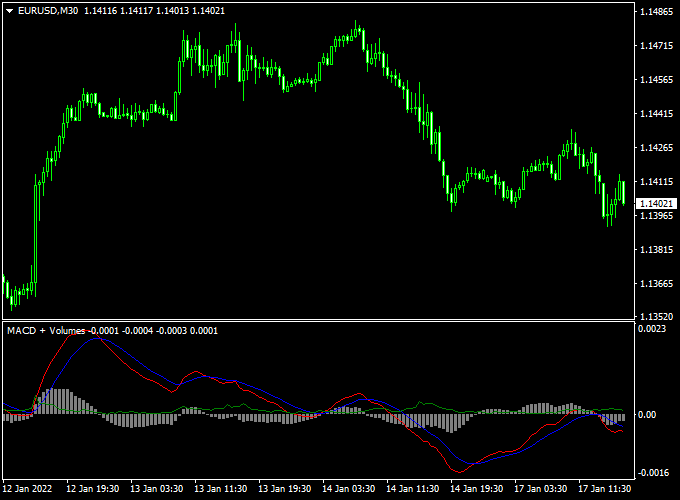Click price scale label 1.14715
Screen dimensions: 680x500
[657, 46]
